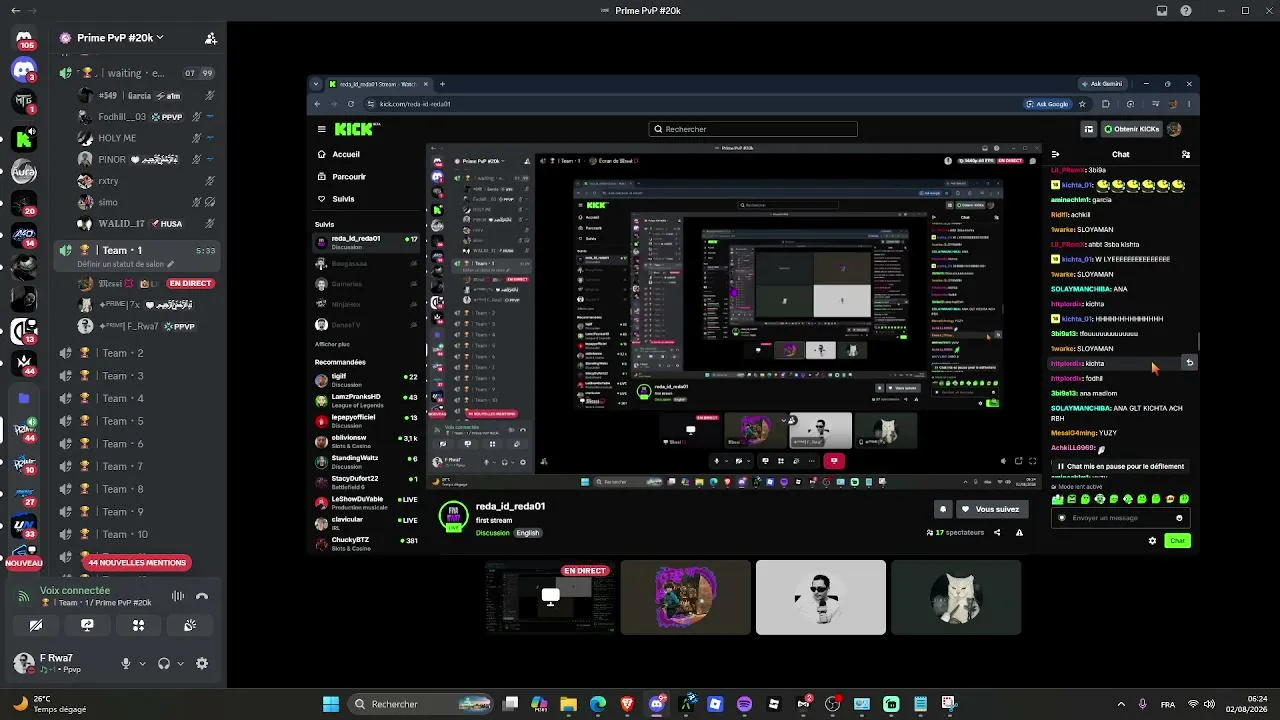Click the Windows taskbar search box
1280x720 pixels.
pyautogui.click(x=421, y=704)
